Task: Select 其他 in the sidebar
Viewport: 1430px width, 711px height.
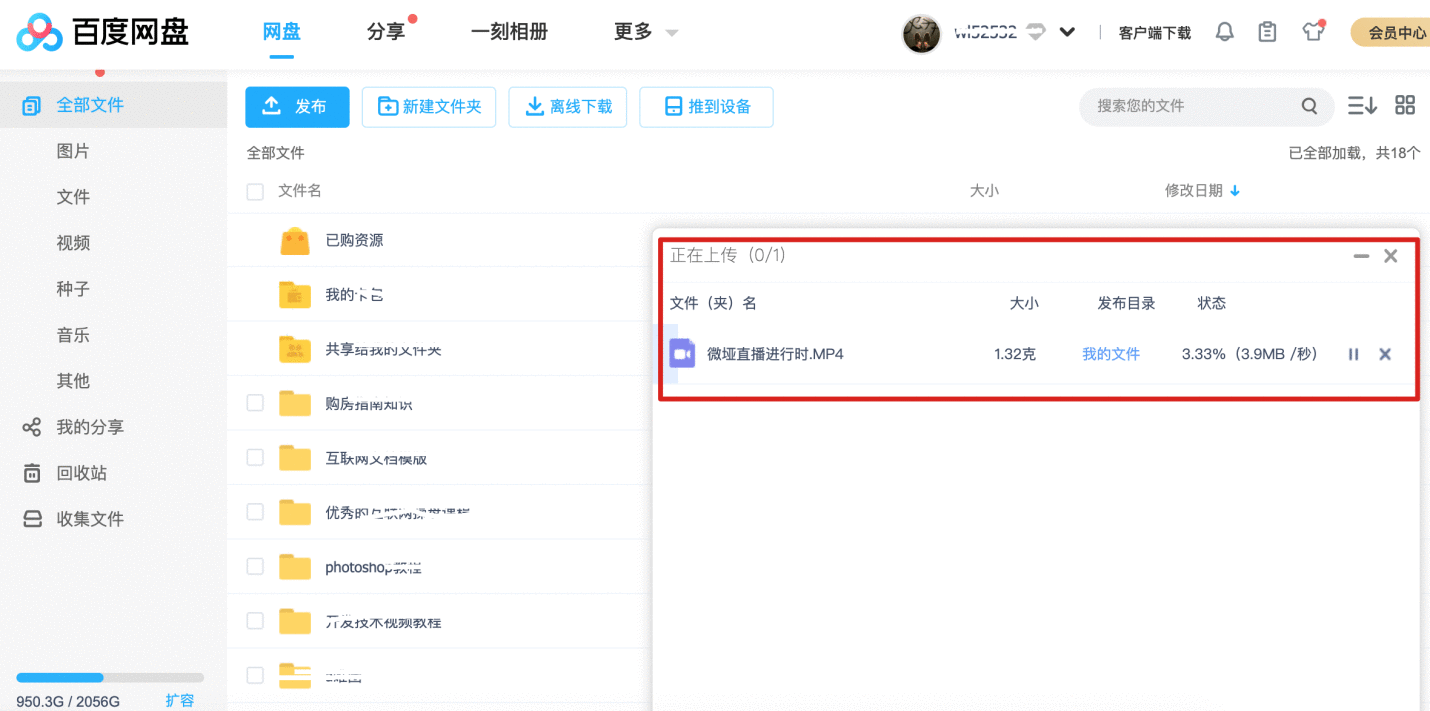Action: tap(73, 381)
